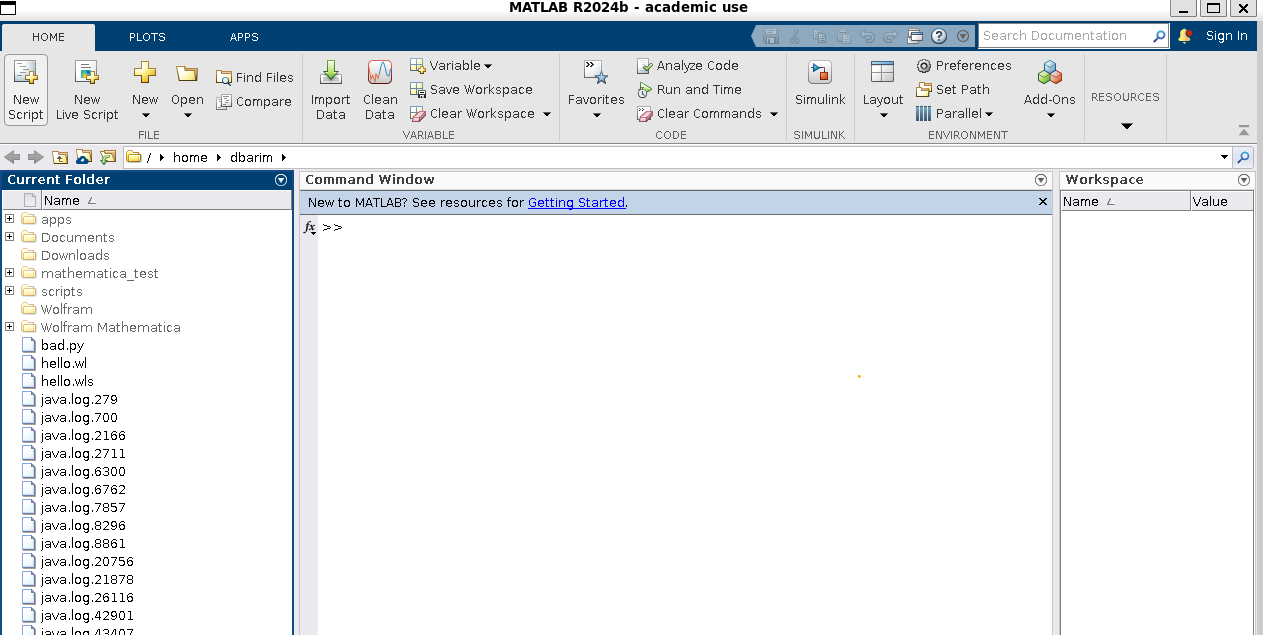Open the address bar history dropdown
This screenshot has width=1263, height=635.
click(x=1225, y=157)
